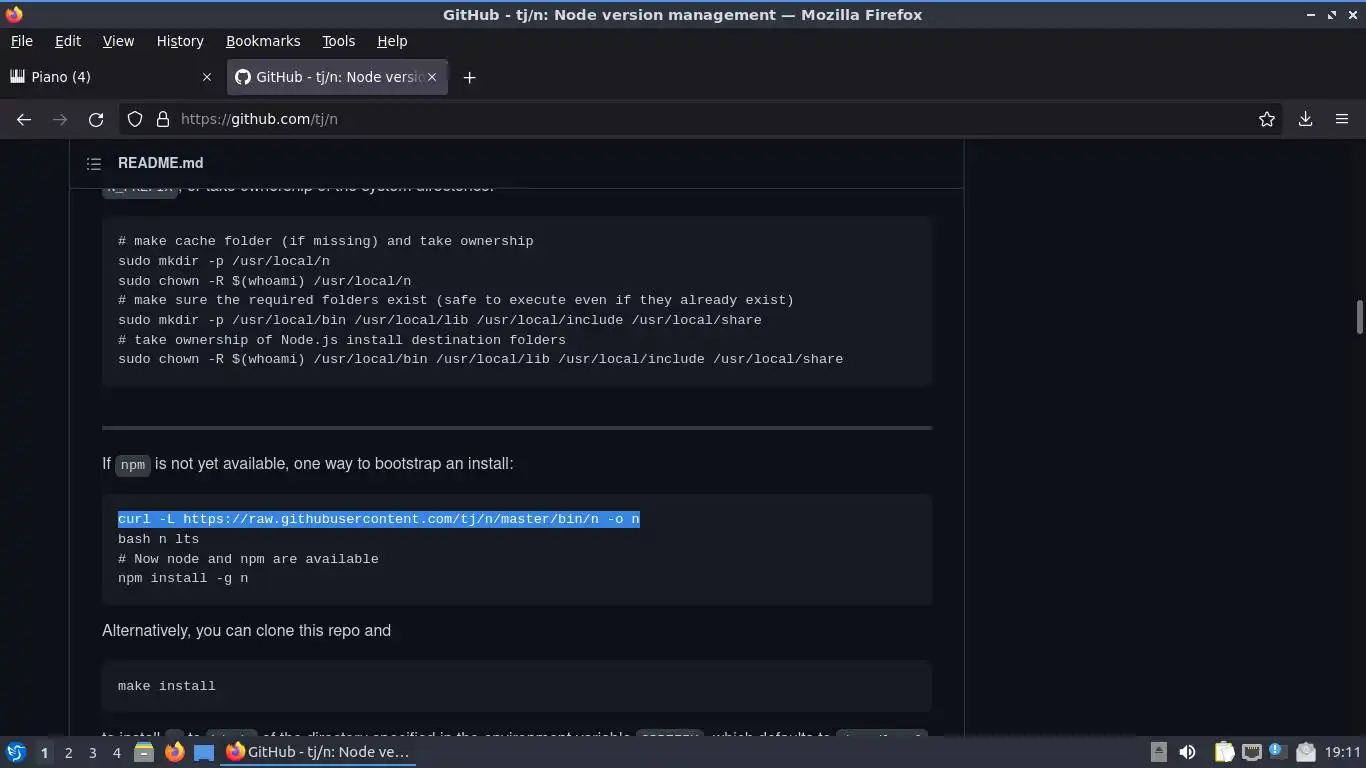Click the inline 'npm' code word
Viewport: 1366px width, 768px height.
click(133, 465)
